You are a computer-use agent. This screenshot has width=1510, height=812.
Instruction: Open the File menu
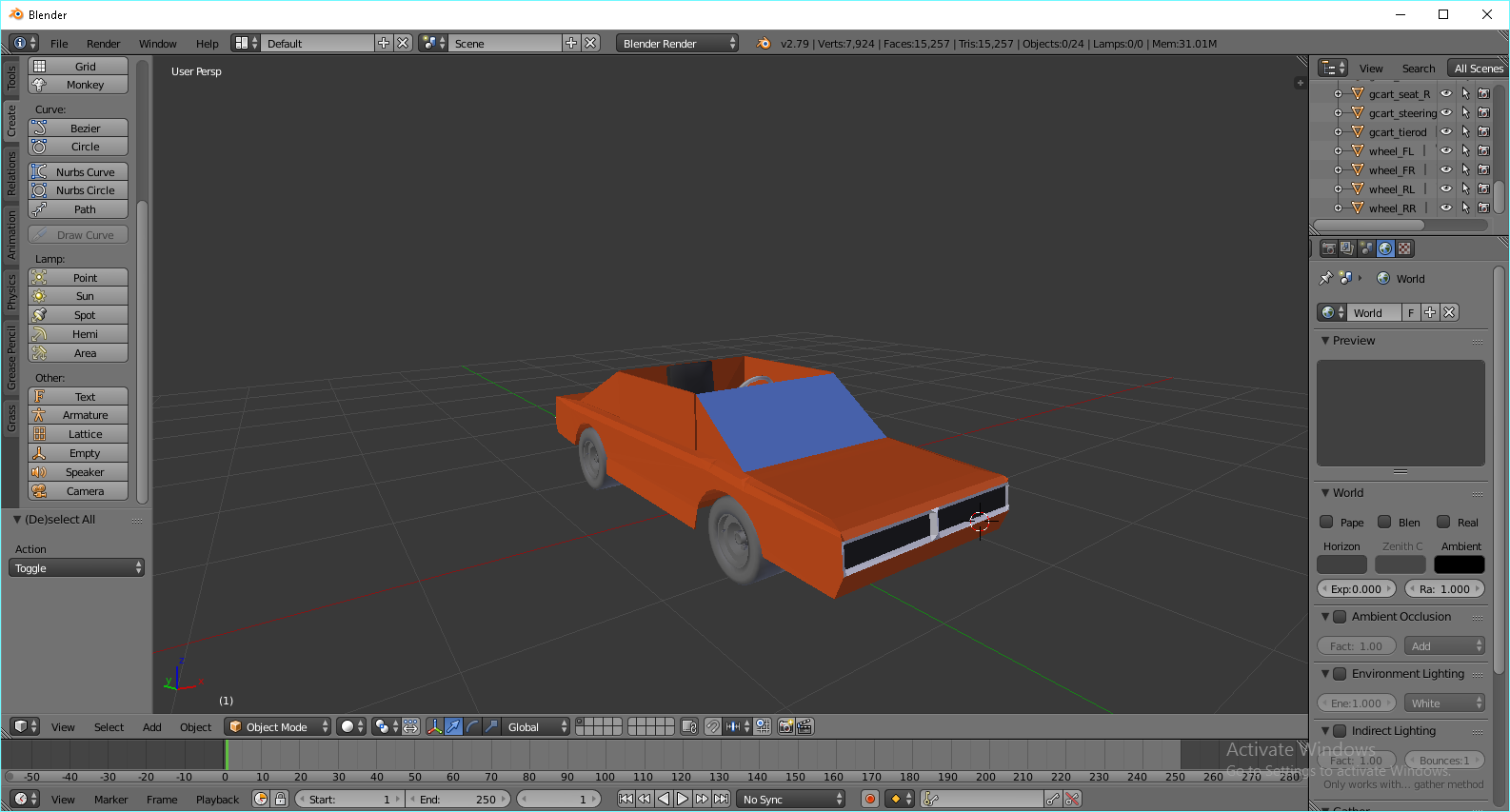click(59, 44)
